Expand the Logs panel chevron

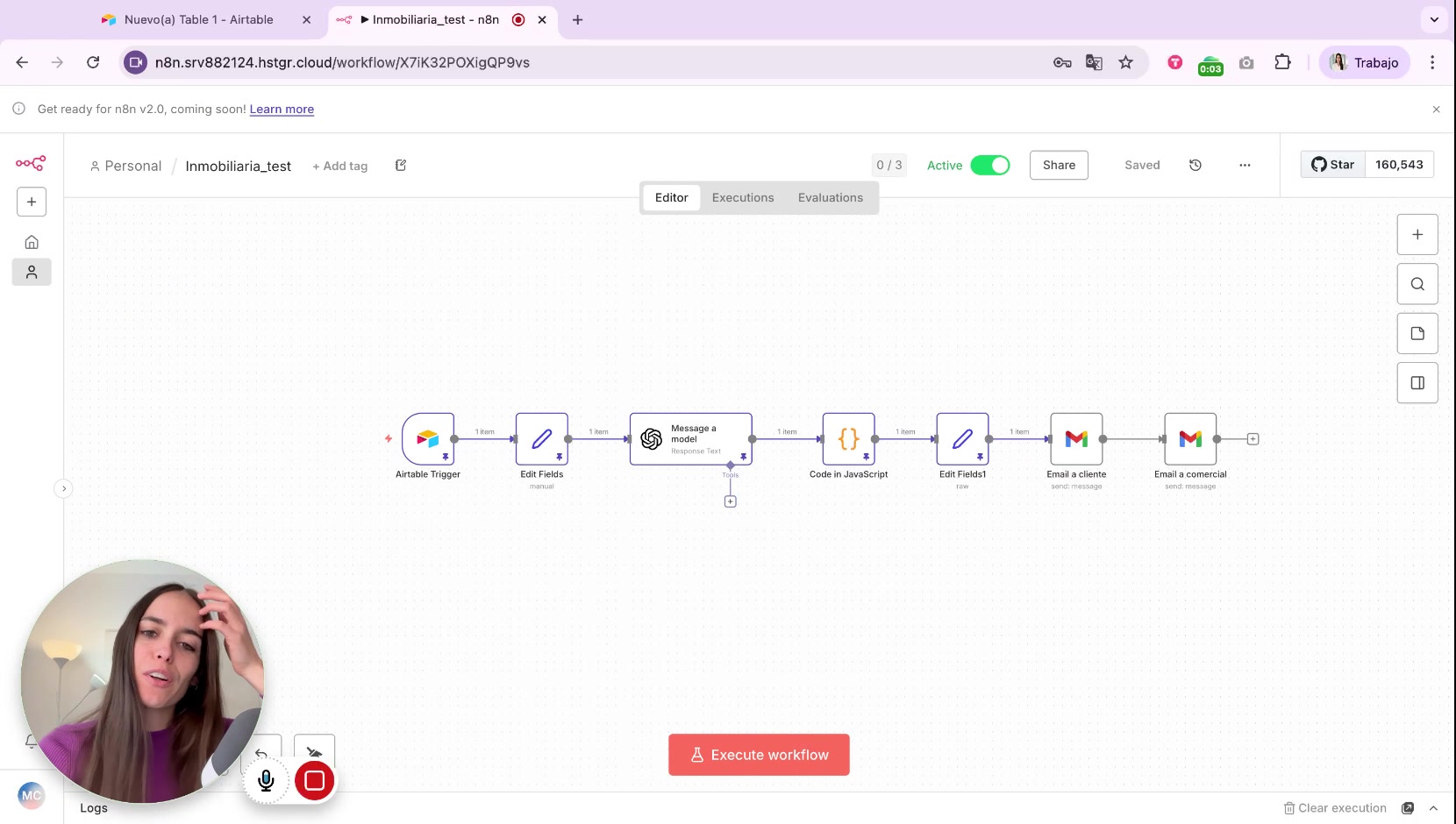click(1433, 808)
